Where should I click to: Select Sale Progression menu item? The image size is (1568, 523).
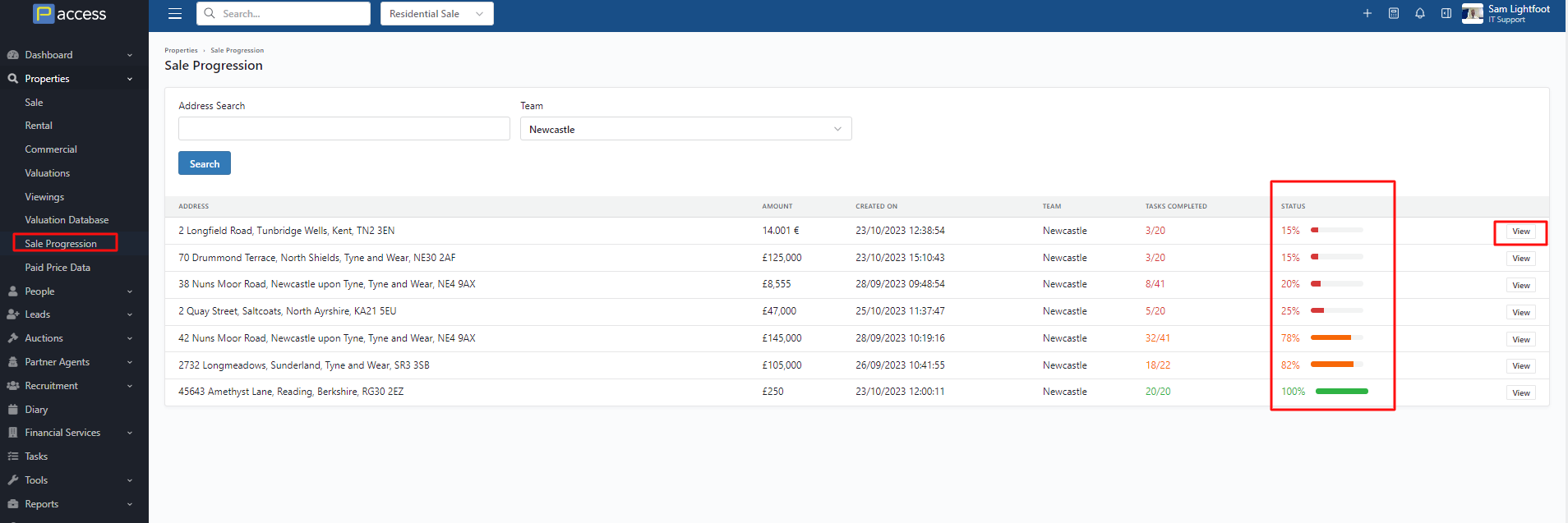[x=61, y=244]
